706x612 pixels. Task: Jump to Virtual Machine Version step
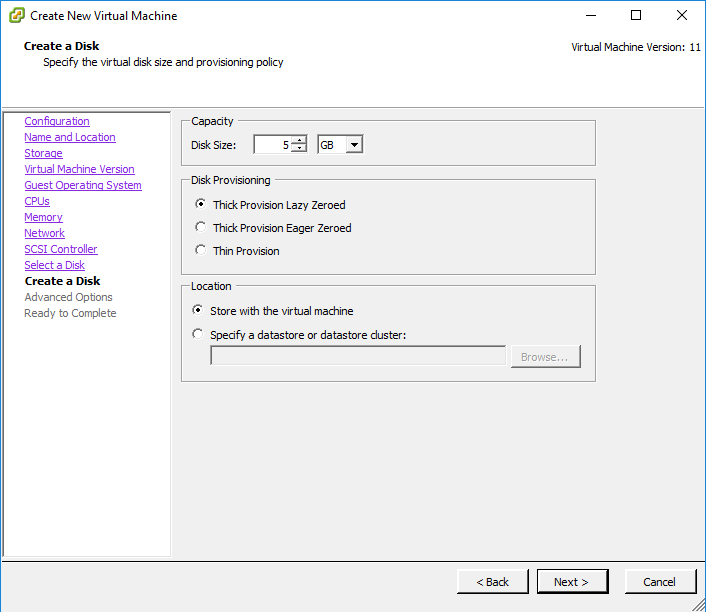tap(79, 169)
